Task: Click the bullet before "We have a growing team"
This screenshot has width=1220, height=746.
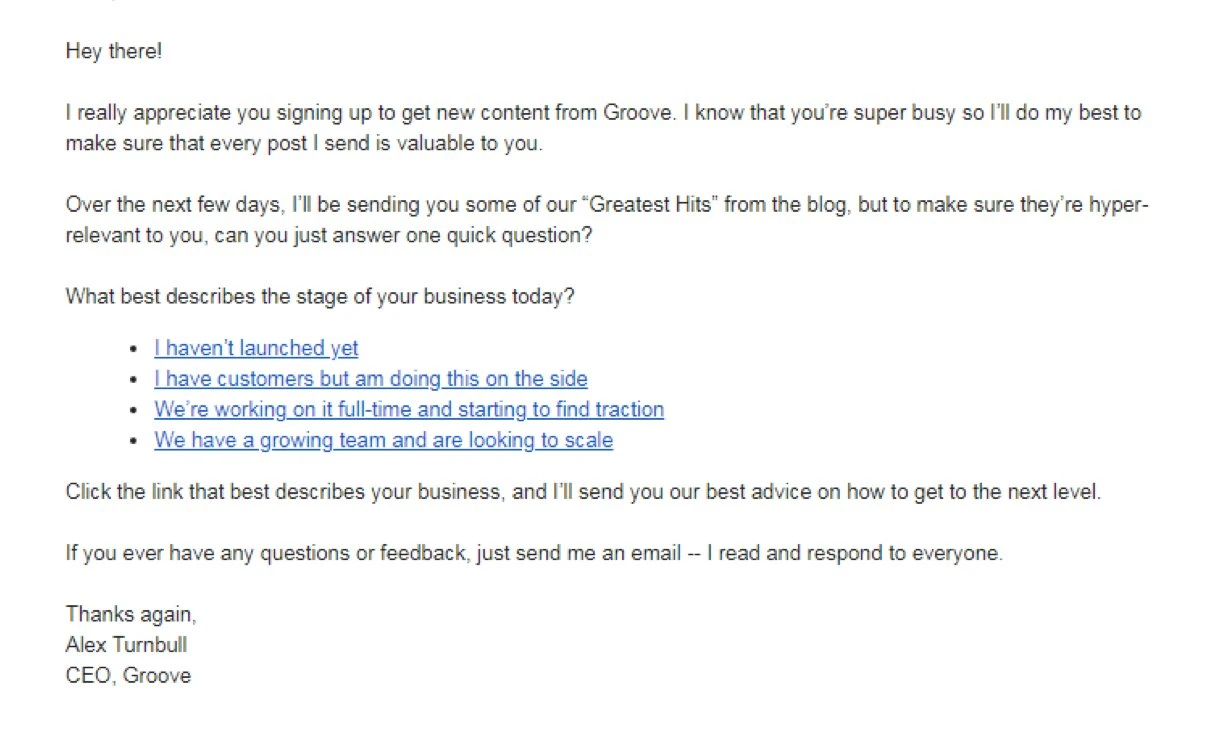Action: 134,441
